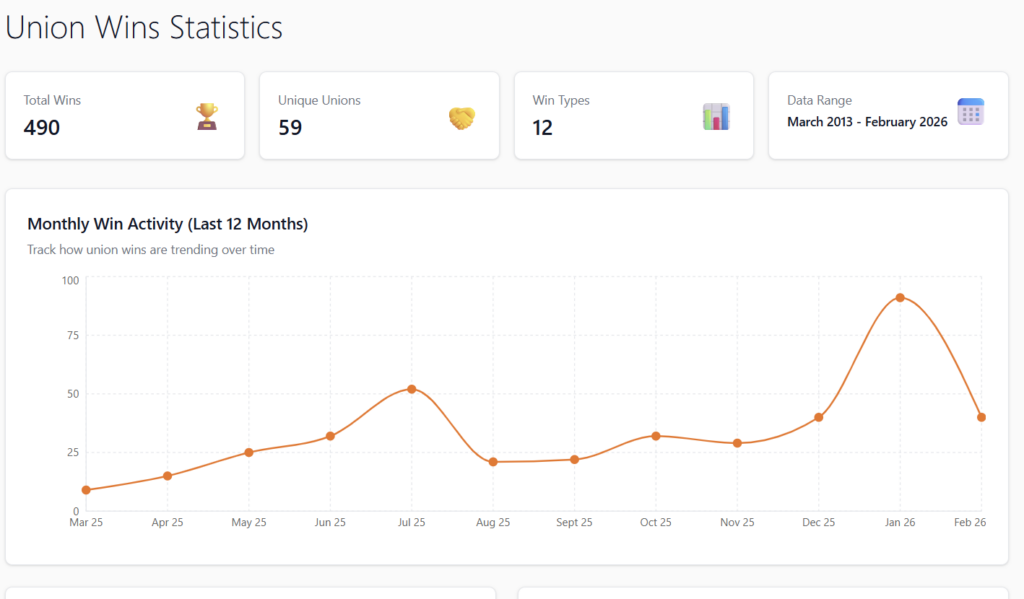Click the handshake icon in Unique Unions
The image size is (1024, 599).
click(461, 118)
